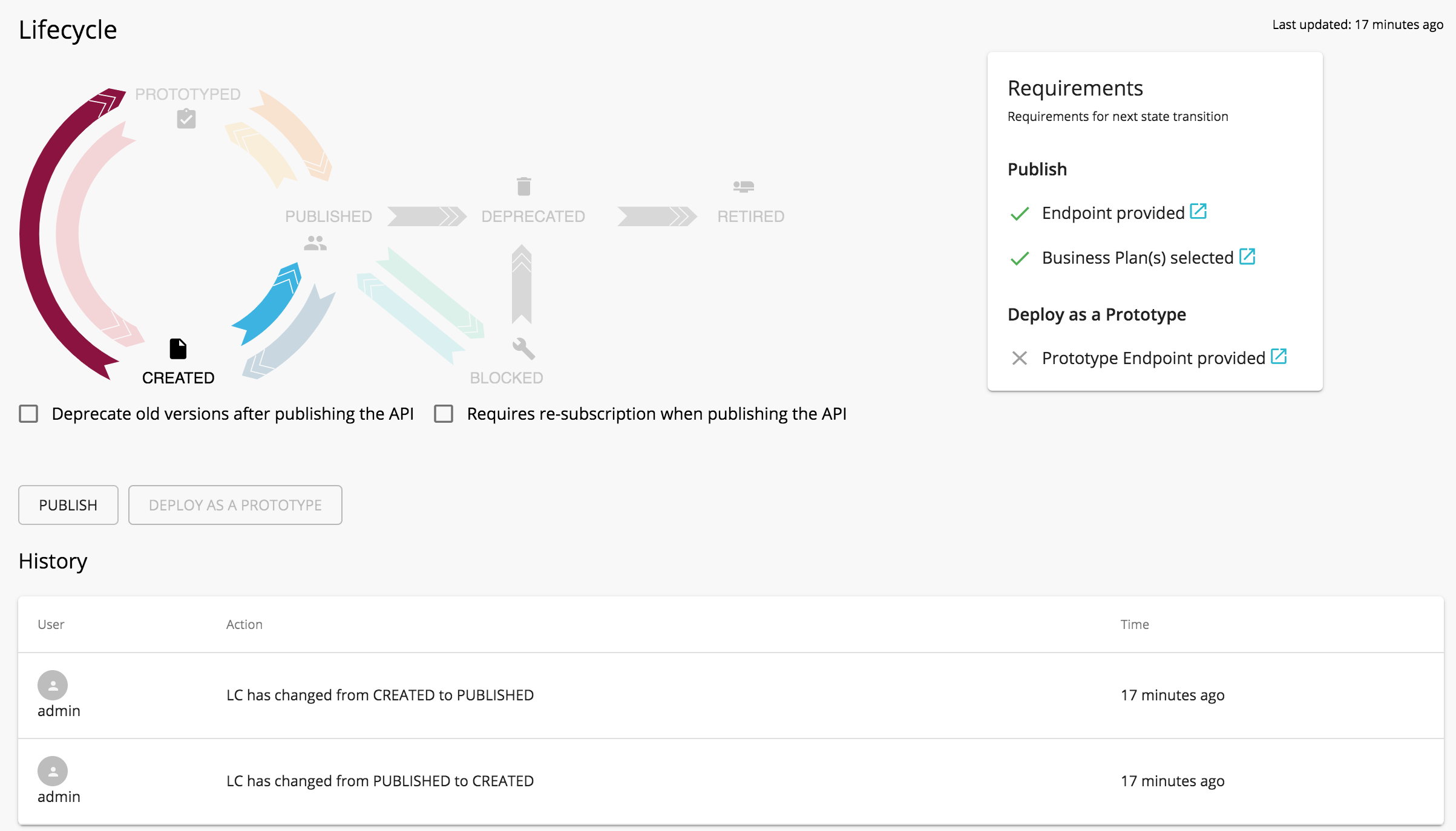
Task: Click the X beside Prototype Endpoint provided
Action: point(1019,358)
